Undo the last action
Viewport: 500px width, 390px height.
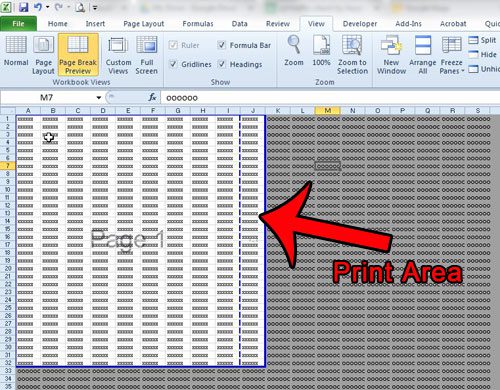pyautogui.click(x=38, y=7)
